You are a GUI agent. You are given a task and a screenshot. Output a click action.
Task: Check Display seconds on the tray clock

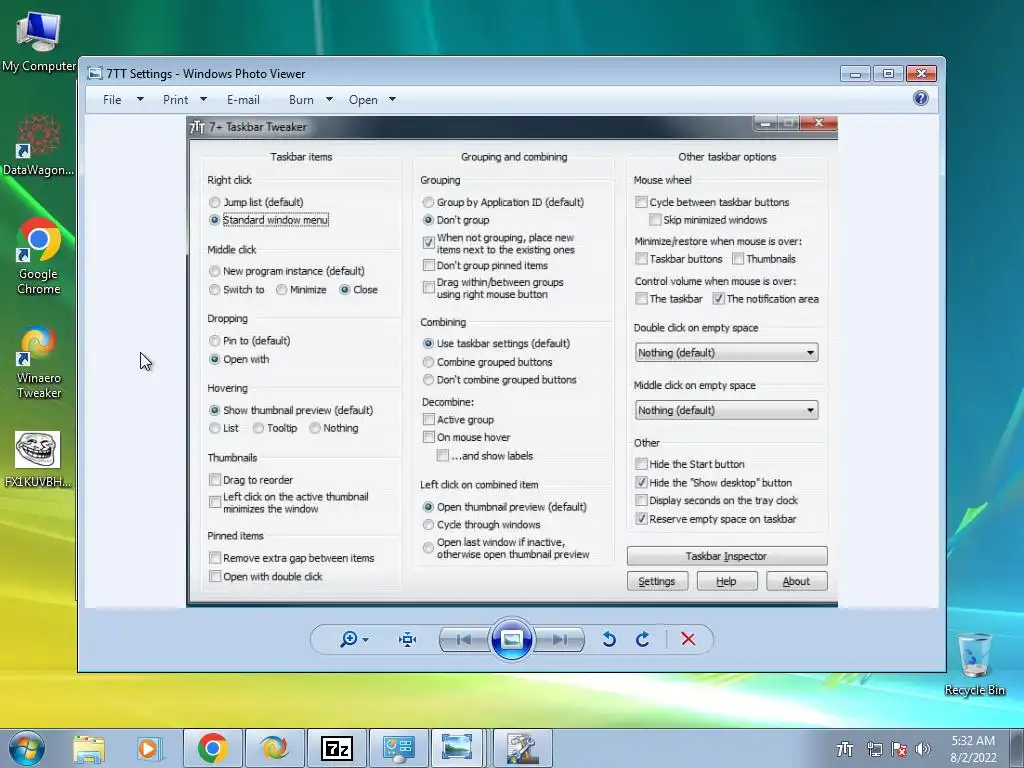coord(641,501)
